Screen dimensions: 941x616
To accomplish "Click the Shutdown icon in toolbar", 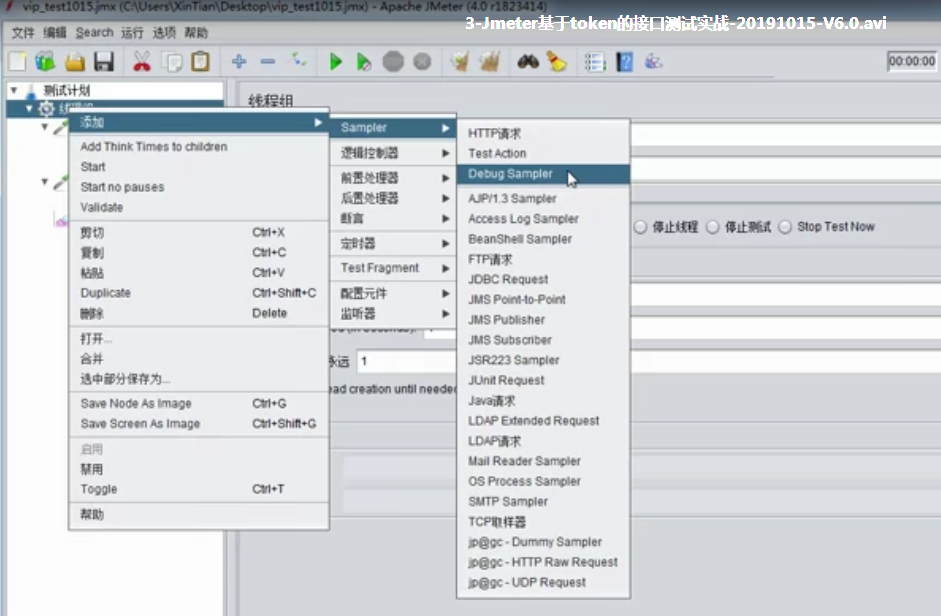I will pyautogui.click(x=422, y=61).
